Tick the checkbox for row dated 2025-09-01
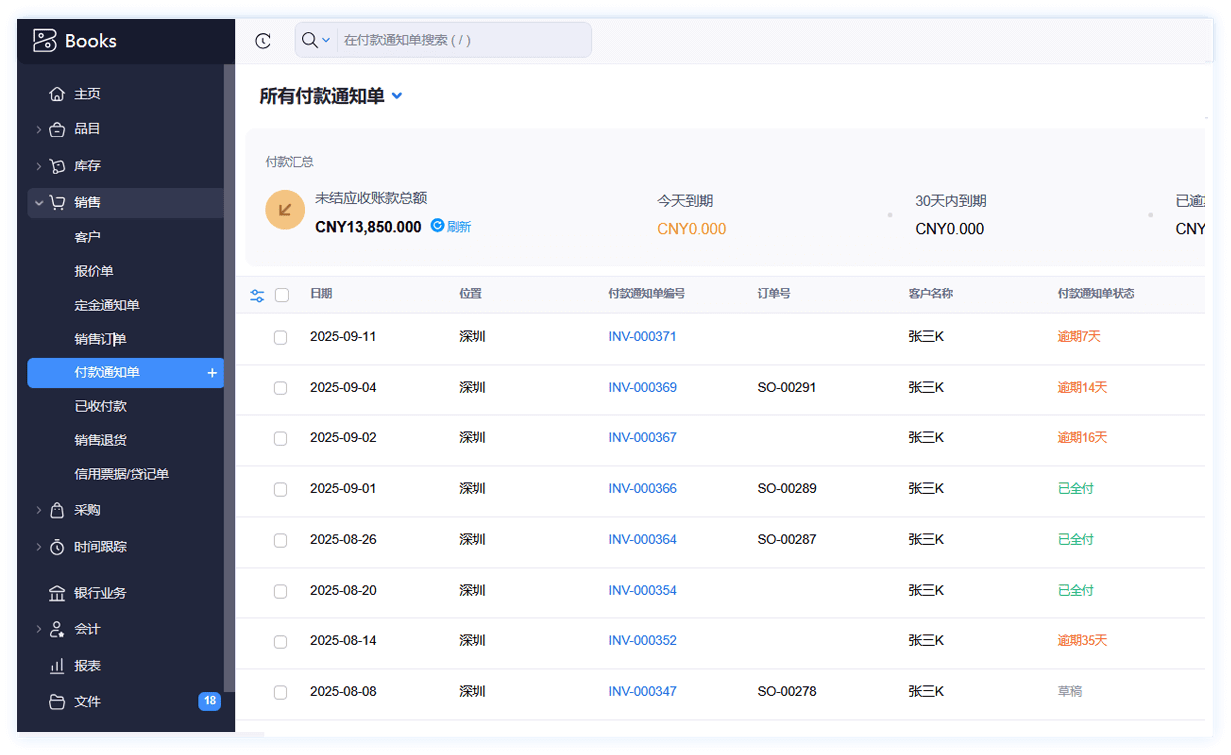The image size is (1231, 755). (281, 489)
